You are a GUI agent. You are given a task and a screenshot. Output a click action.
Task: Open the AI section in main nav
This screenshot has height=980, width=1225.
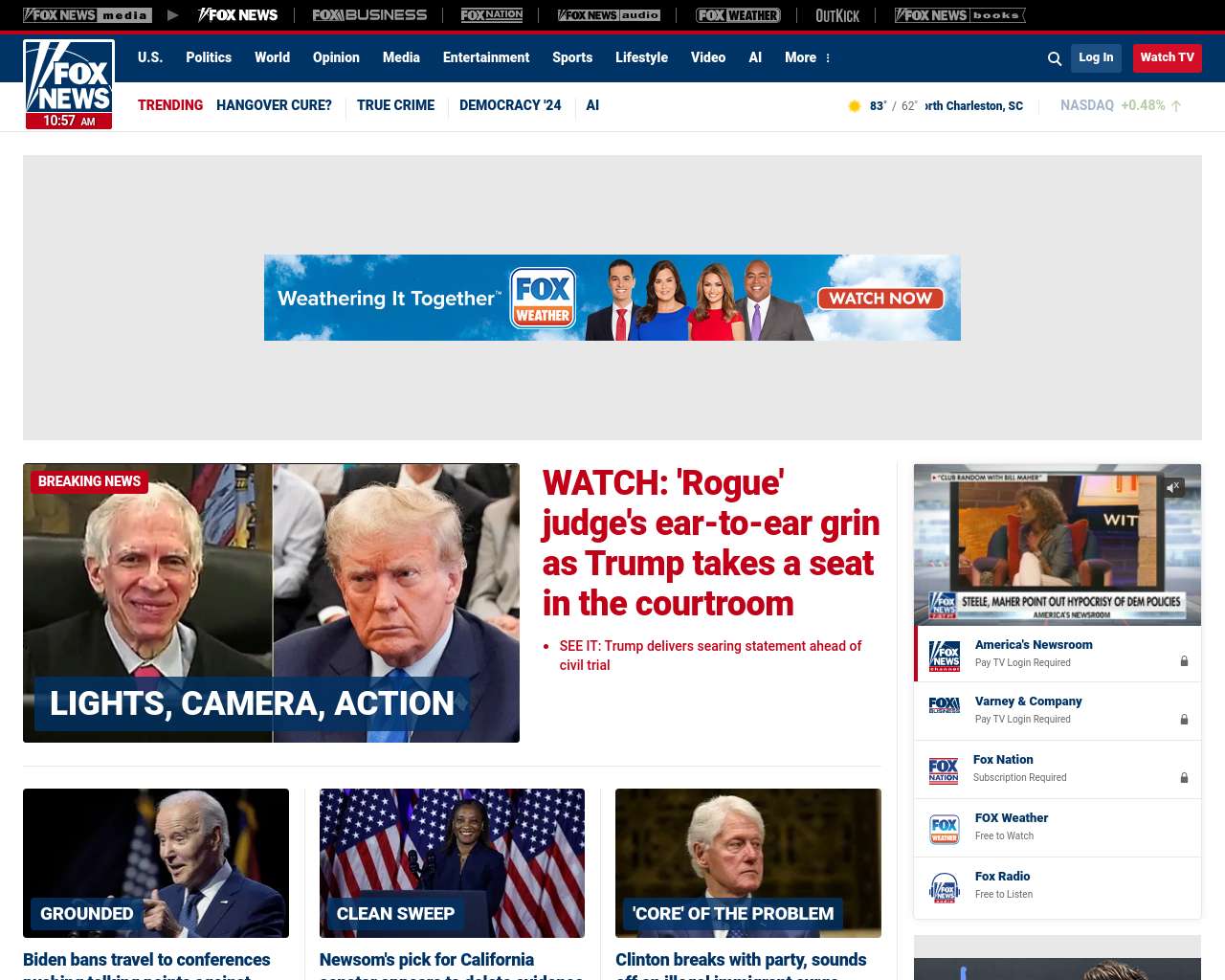pos(755,57)
